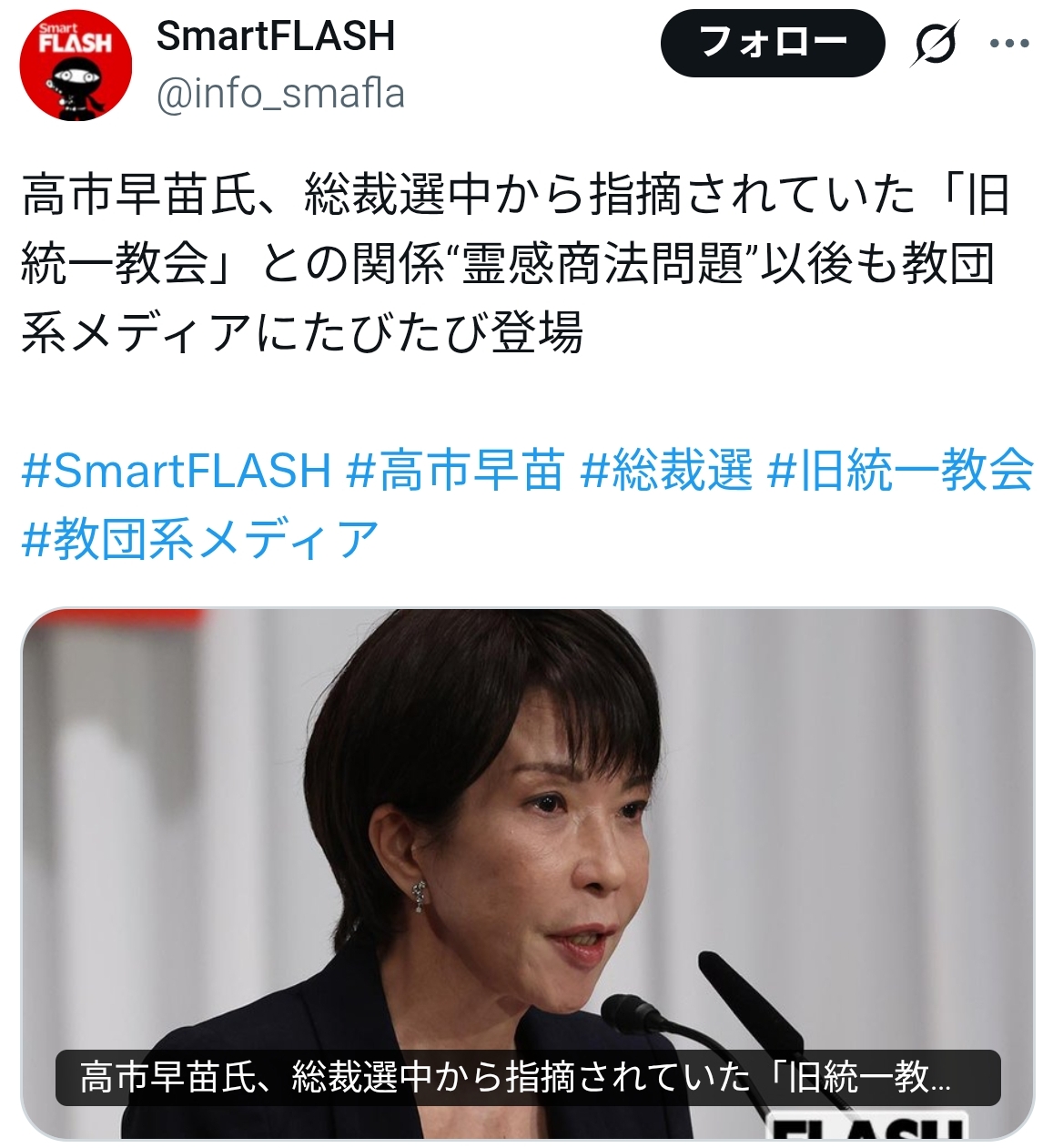The width and height of the screenshot is (1053, 1148).
Task: Open the @info_smafla handle
Action: (x=280, y=94)
